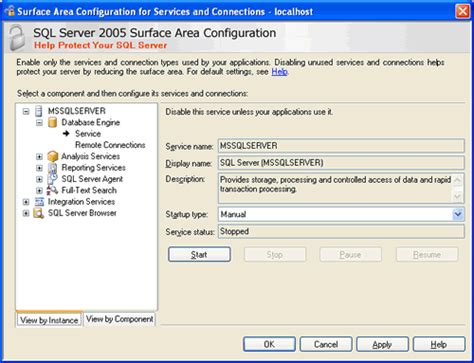Click the Full-Text Search icon

(x=52, y=190)
